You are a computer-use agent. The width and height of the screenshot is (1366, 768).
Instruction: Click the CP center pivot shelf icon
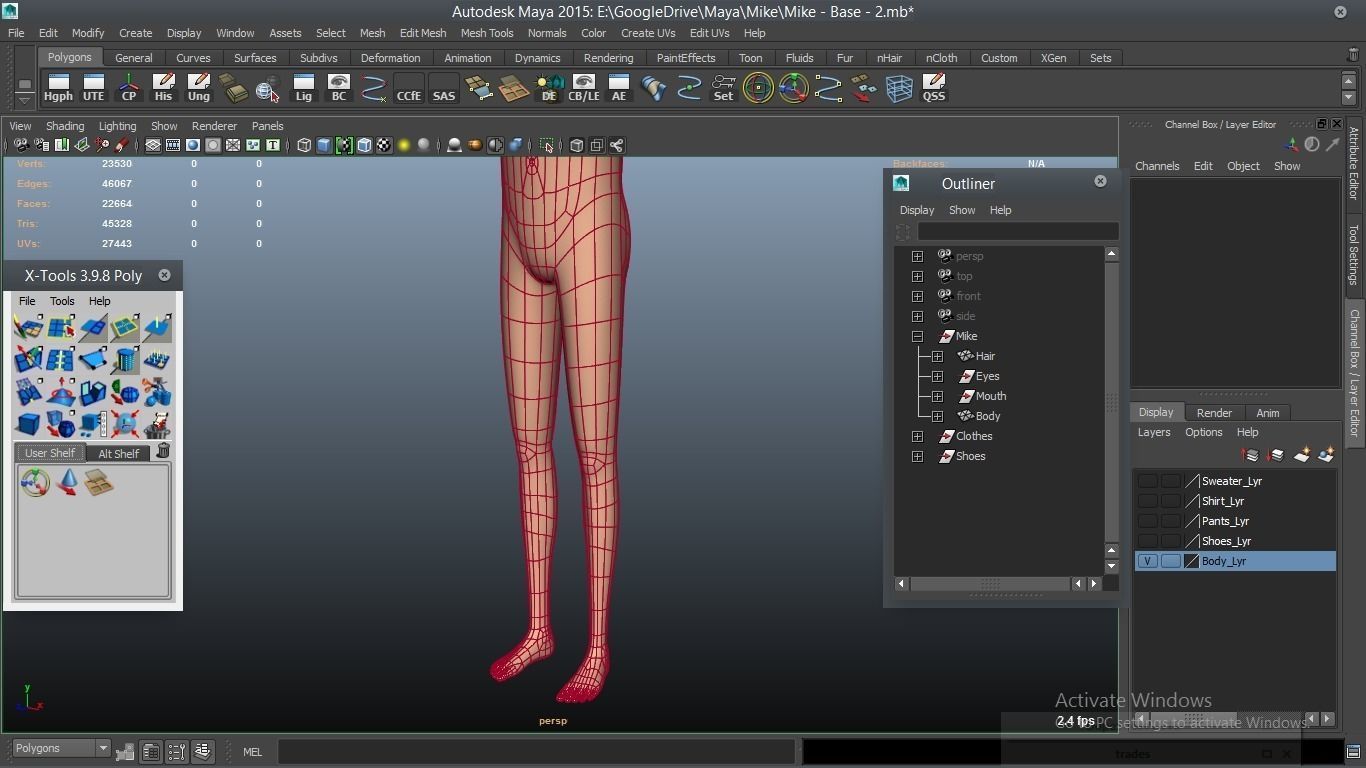tap(129, 88)
